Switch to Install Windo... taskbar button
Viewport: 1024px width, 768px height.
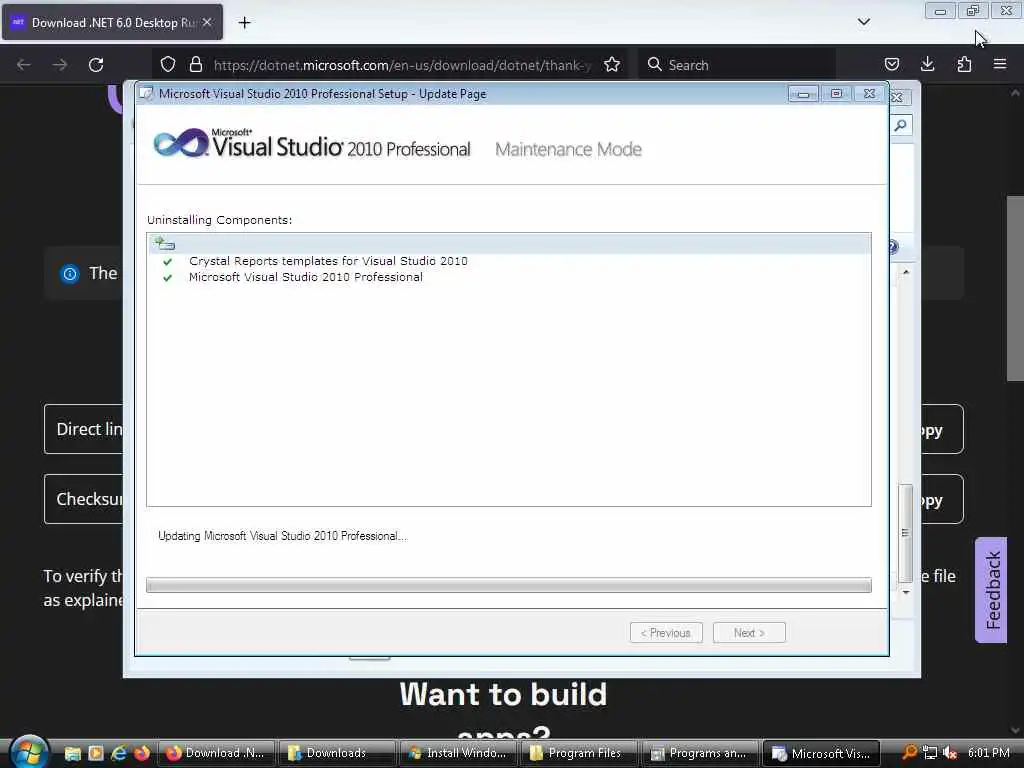tap(459, 753)
